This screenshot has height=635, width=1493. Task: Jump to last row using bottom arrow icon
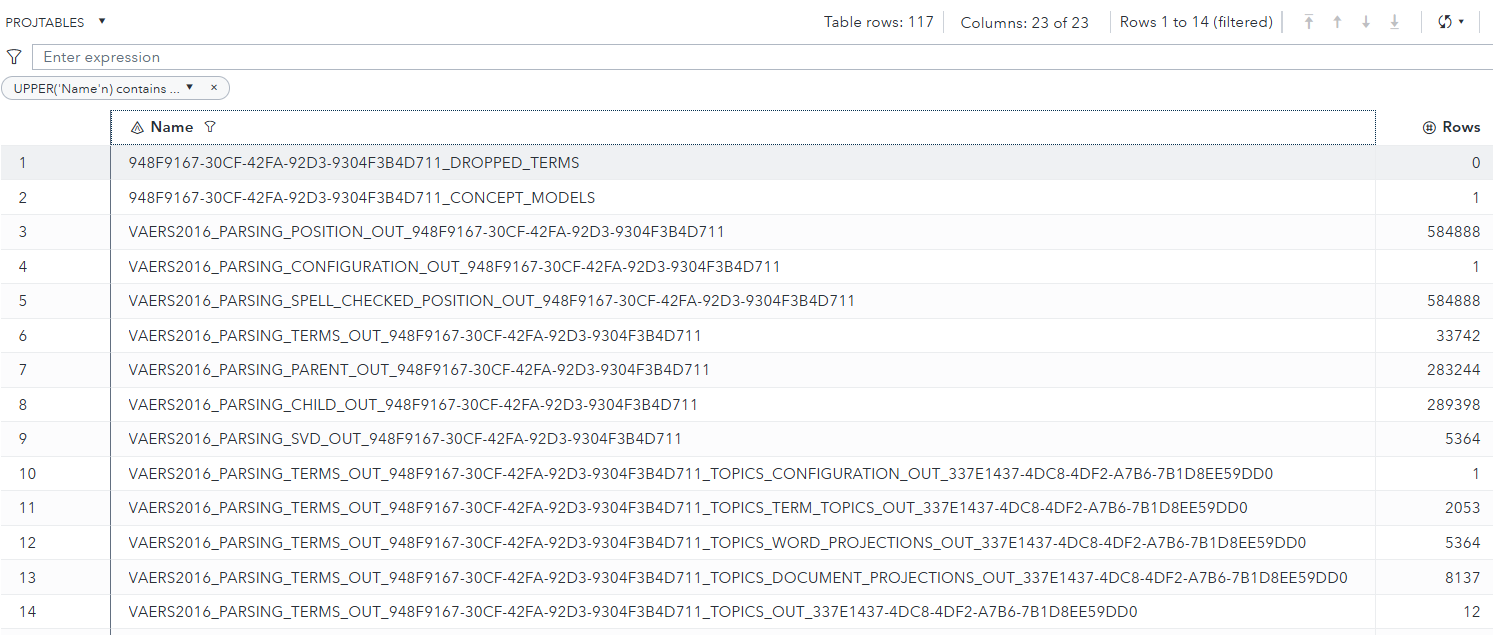(1394, 21)
